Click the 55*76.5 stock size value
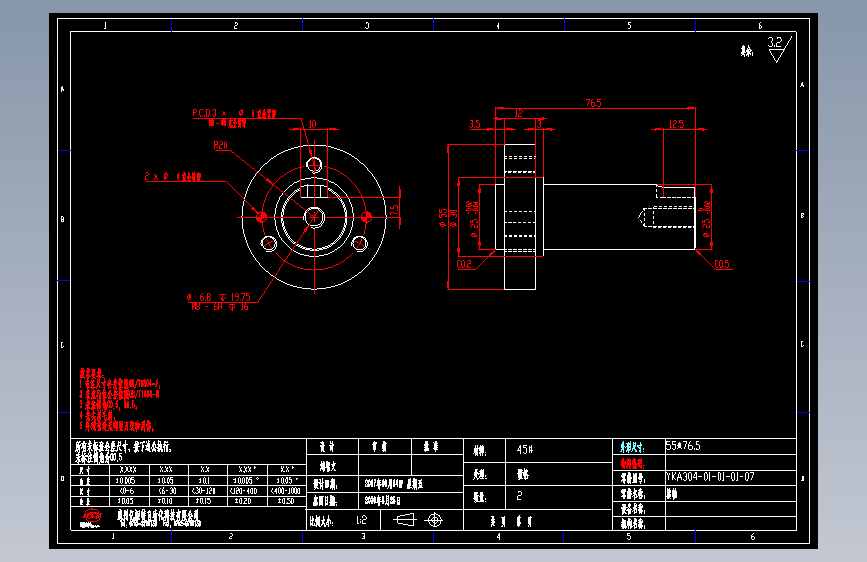The height and width of the screenshot is (562, 867). (683, 446)
